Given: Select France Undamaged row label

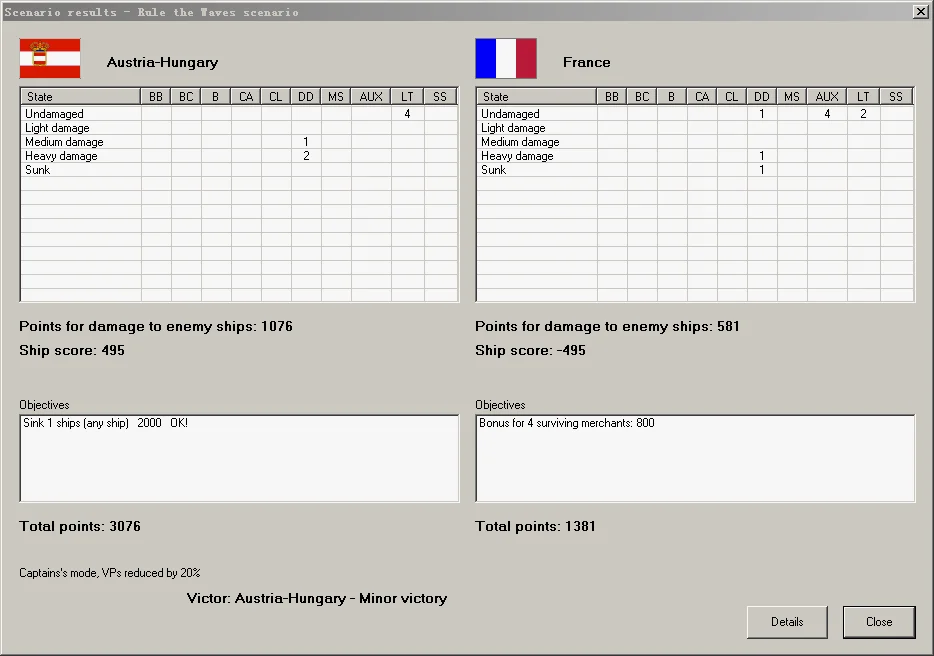Looking at the screenshot, I should pos(510,114).
